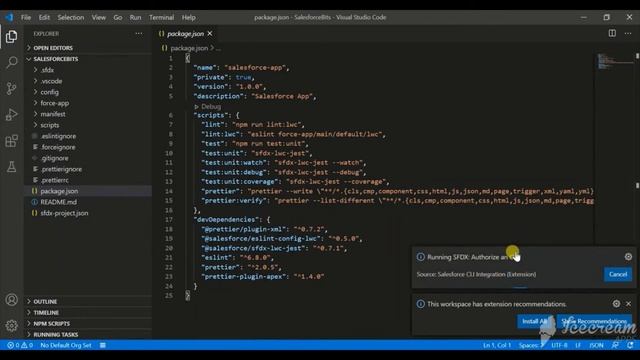Screen dimensions: 640x360
Task: Expand the .vscode folder
Action: (x=51, y=81)
